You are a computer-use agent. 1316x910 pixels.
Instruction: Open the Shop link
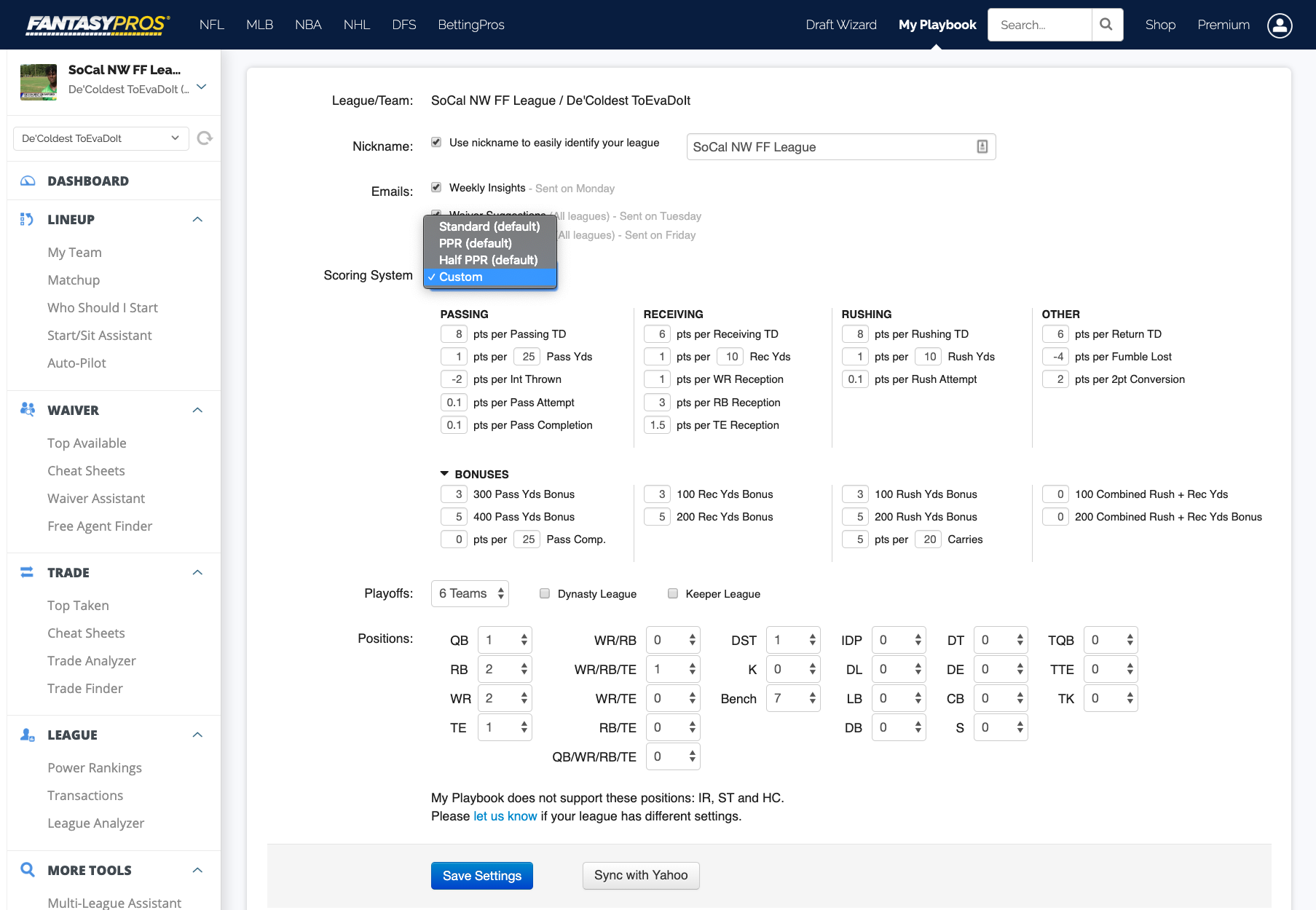point(1160,25)
